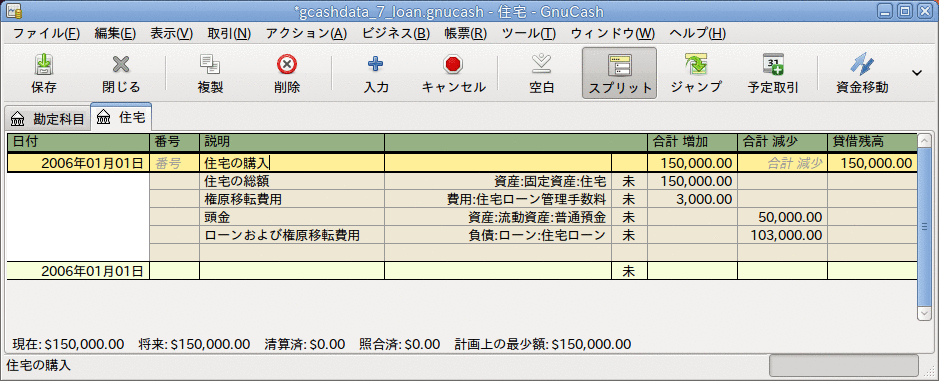939x381 pixels.
Task: Click the 資産:固定資産:住宅 account cell
Action: point(498,181)
